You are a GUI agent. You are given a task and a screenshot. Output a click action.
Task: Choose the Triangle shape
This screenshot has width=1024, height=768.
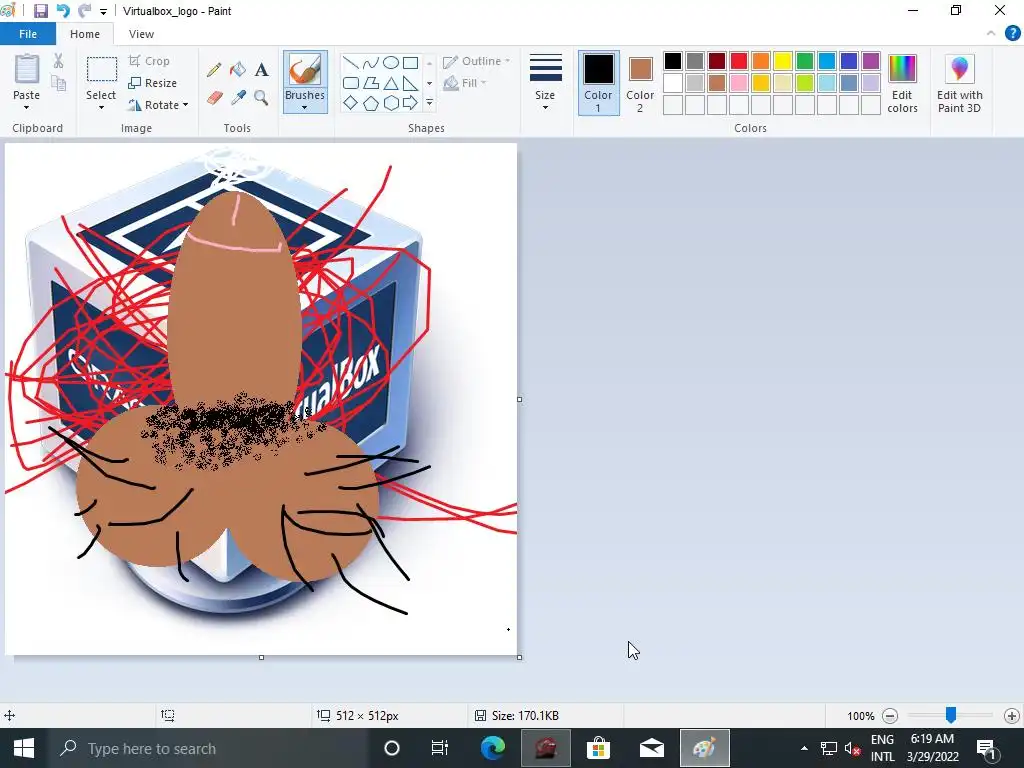(x=391, y=83)
